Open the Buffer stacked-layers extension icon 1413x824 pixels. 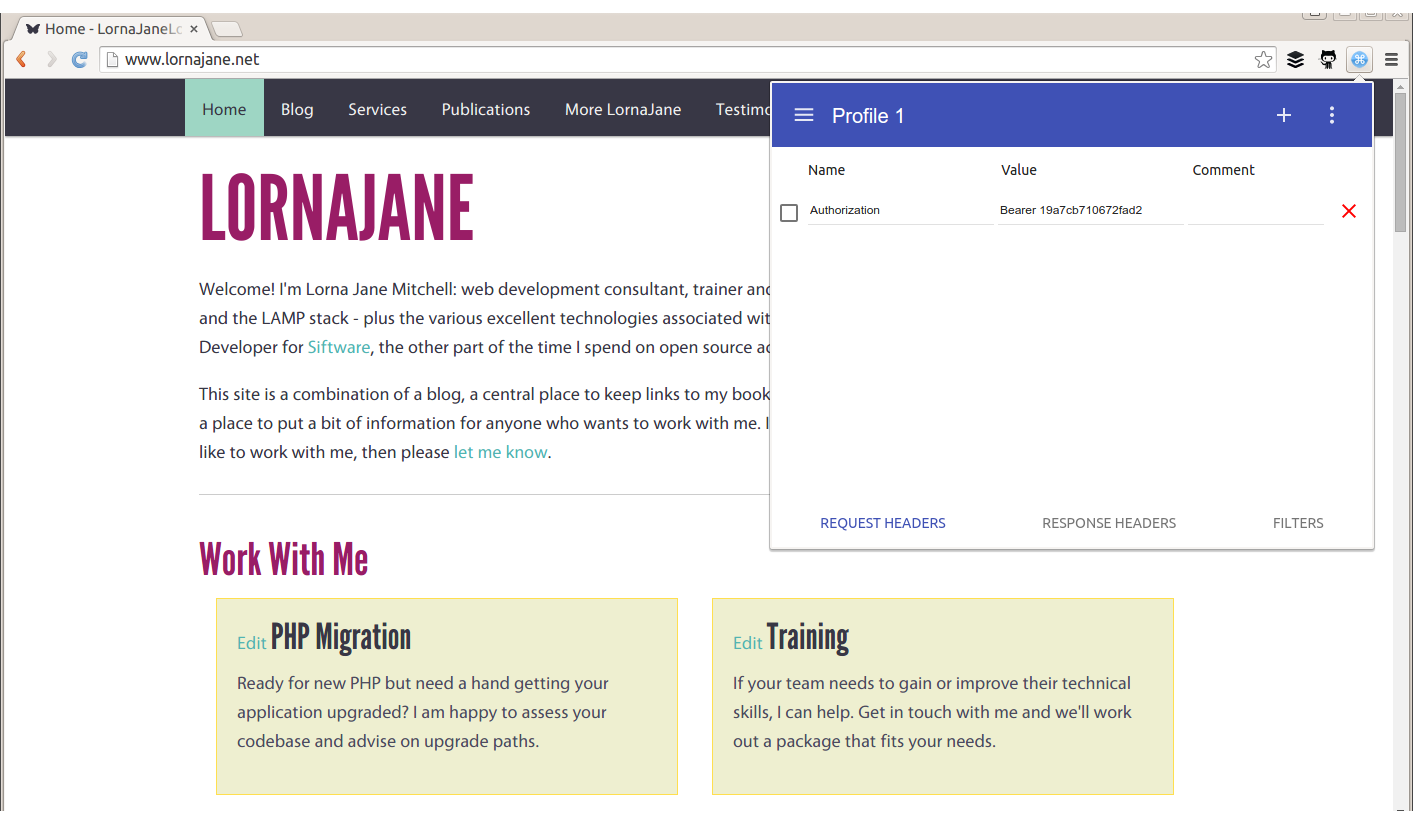coord(1295,60)
